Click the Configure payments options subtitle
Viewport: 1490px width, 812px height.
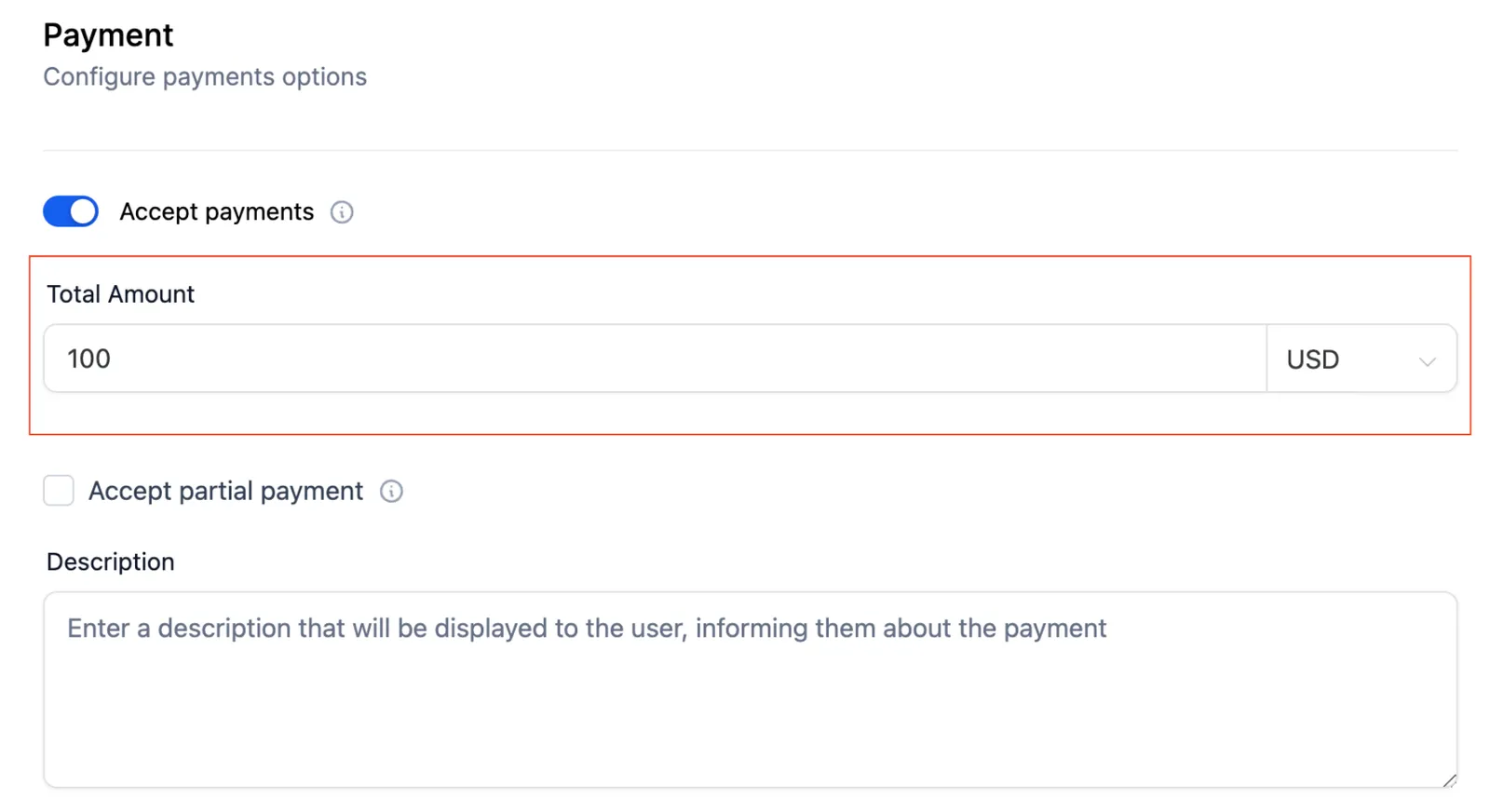(x=205, y=76)
